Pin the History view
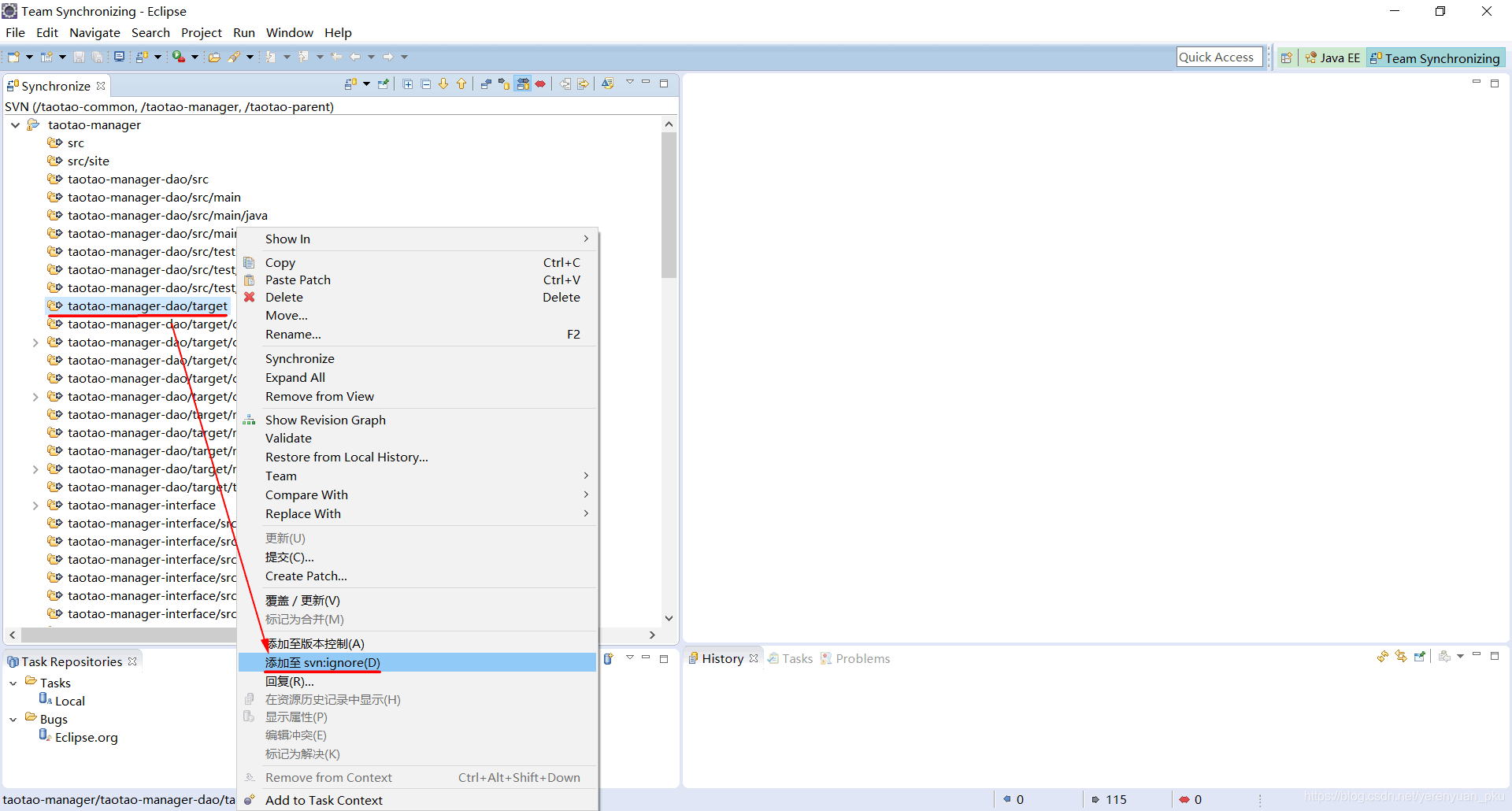 tap(1420, 656)
